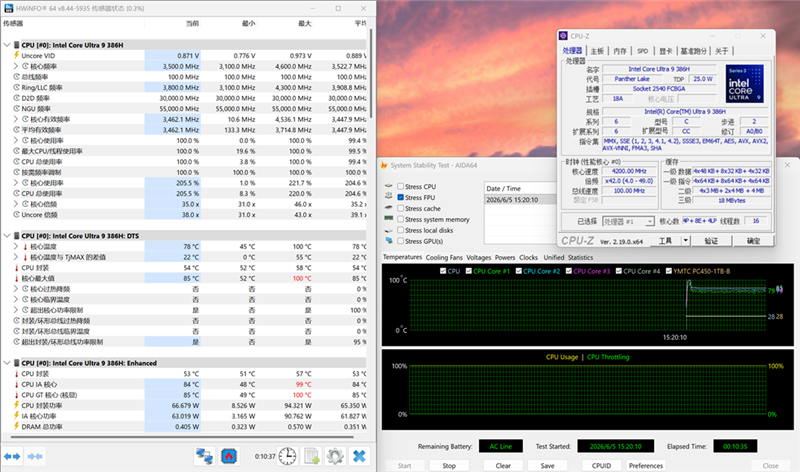Click the lightning bolt icon beside Uncore VID
Image resolution: width=800 pixels, height=472 pixels.
16,55
